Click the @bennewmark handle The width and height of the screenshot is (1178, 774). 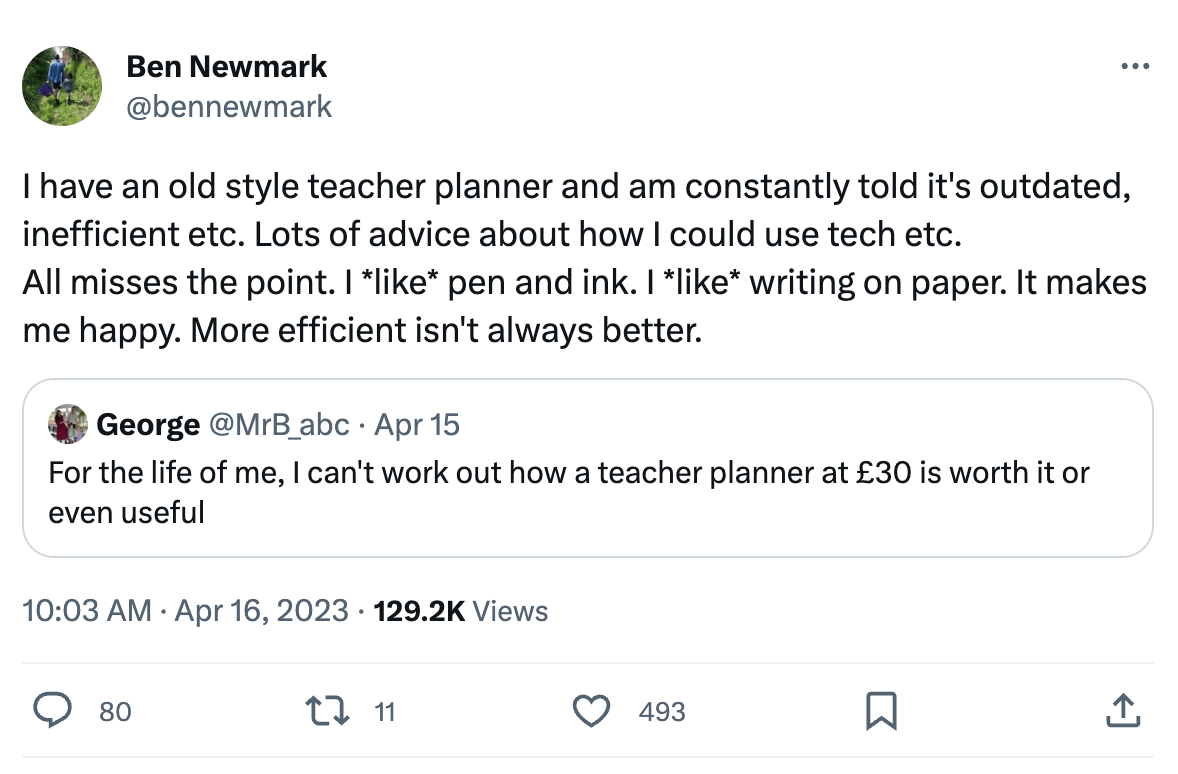coord(229,106)
